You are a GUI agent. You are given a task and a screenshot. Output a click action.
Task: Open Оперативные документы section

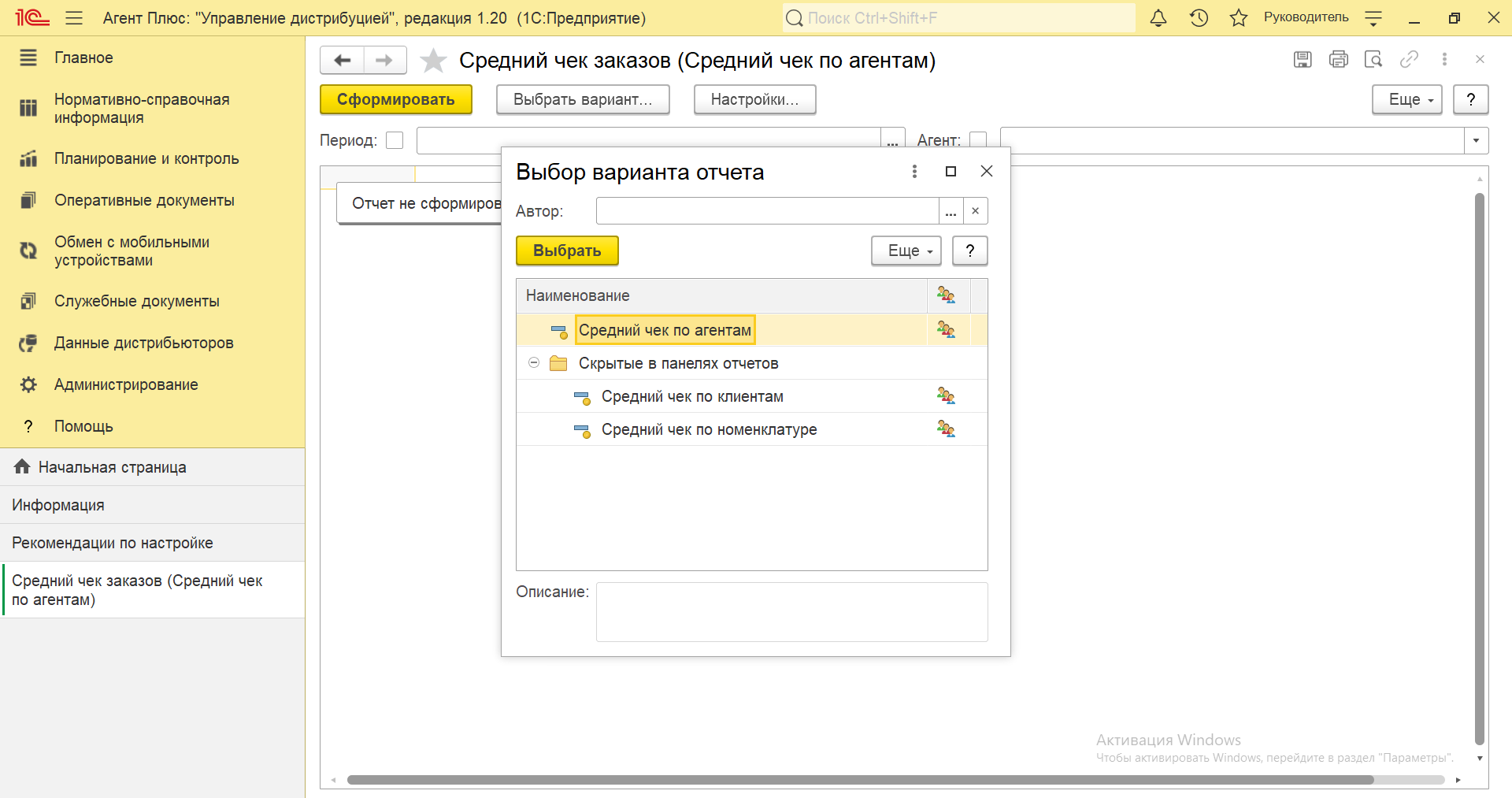point(152,200)
